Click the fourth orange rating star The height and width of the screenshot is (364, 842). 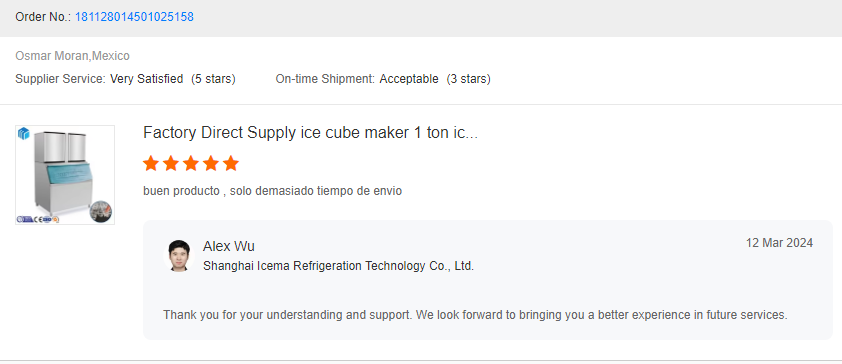point(211,163)
